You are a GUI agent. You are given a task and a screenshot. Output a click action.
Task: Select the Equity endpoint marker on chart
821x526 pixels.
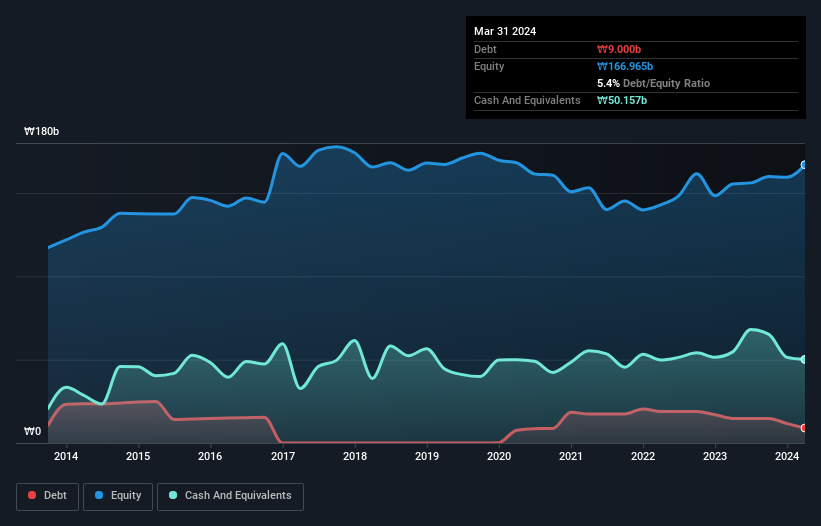point(804,165)
